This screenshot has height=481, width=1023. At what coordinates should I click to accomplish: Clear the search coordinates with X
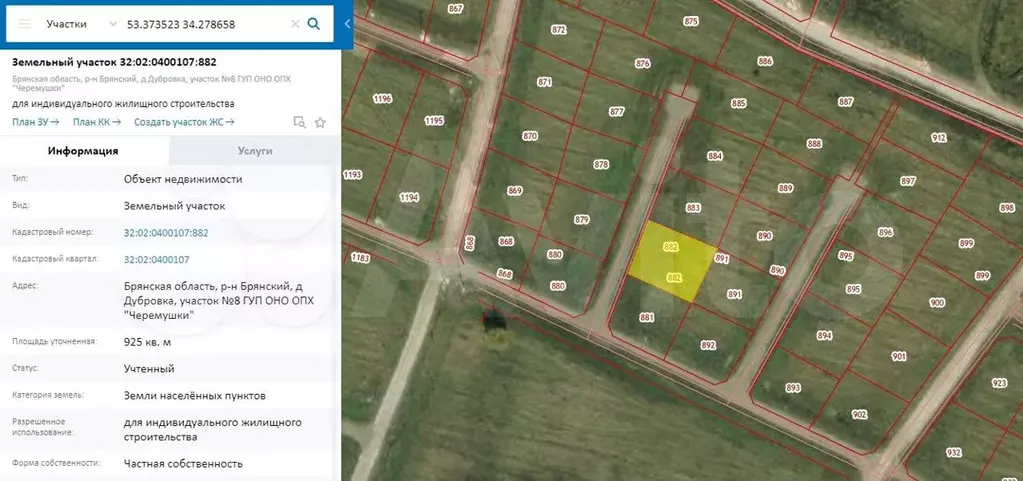pos(294,24)
